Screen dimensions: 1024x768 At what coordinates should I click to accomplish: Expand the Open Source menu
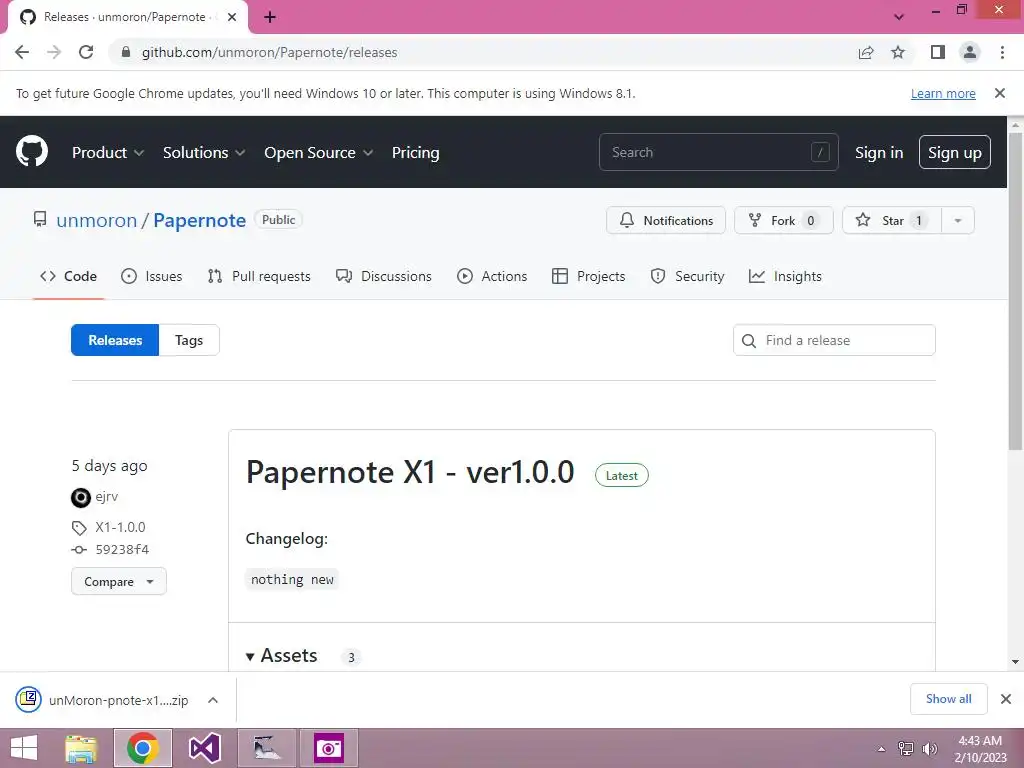tap(319, 152)
